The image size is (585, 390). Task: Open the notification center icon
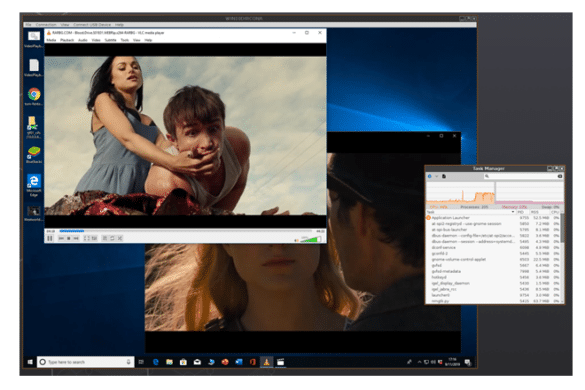coord(468,362)
